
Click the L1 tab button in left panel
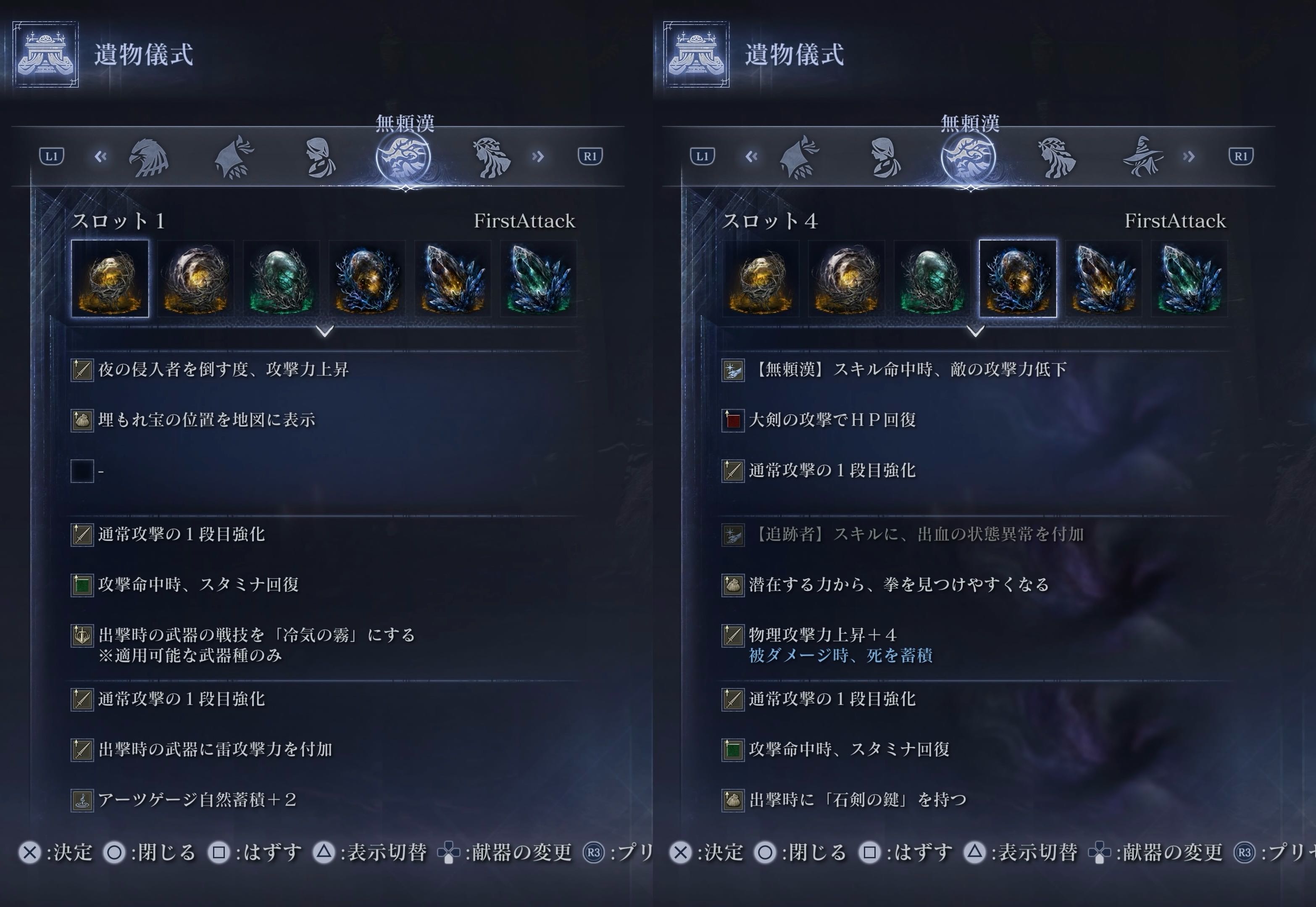[x=52, y=156]
